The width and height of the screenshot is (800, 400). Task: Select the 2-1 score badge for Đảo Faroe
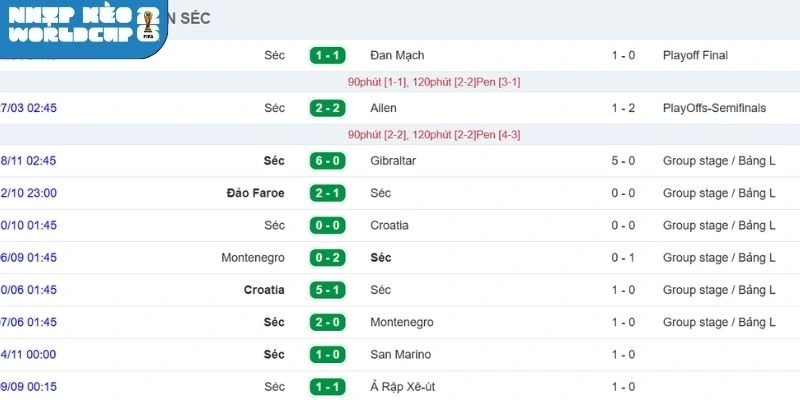[327, 193]
